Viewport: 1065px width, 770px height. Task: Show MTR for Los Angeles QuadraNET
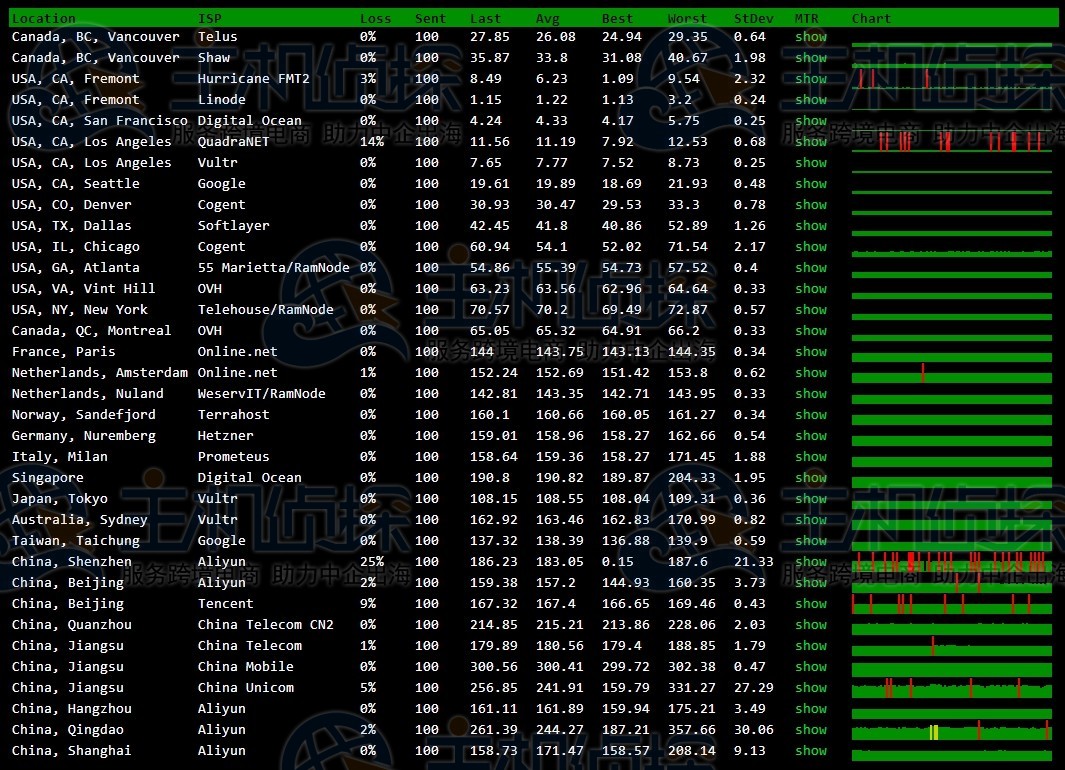click(811, 142)
